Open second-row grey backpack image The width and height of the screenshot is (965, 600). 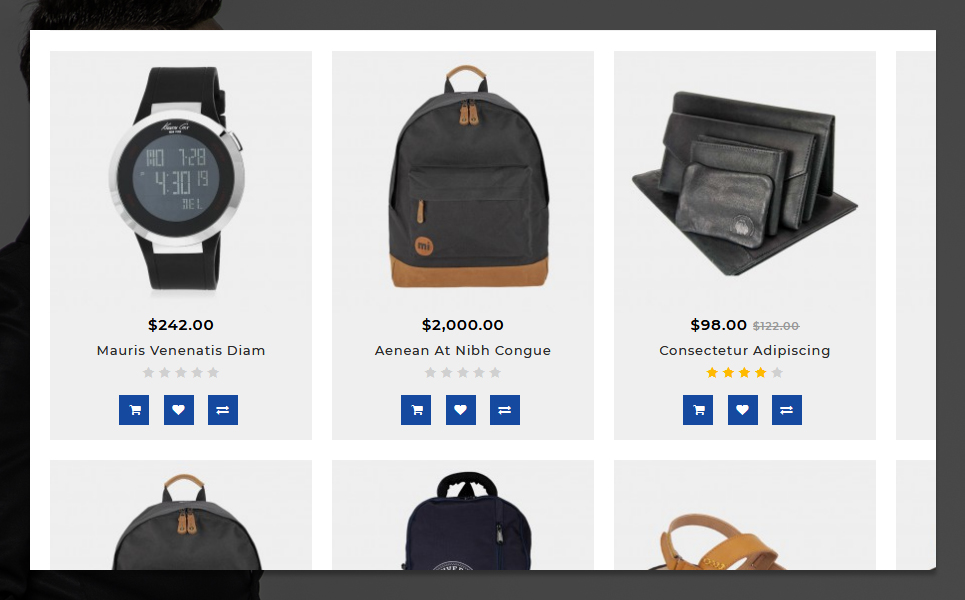[x=186, y=521]
